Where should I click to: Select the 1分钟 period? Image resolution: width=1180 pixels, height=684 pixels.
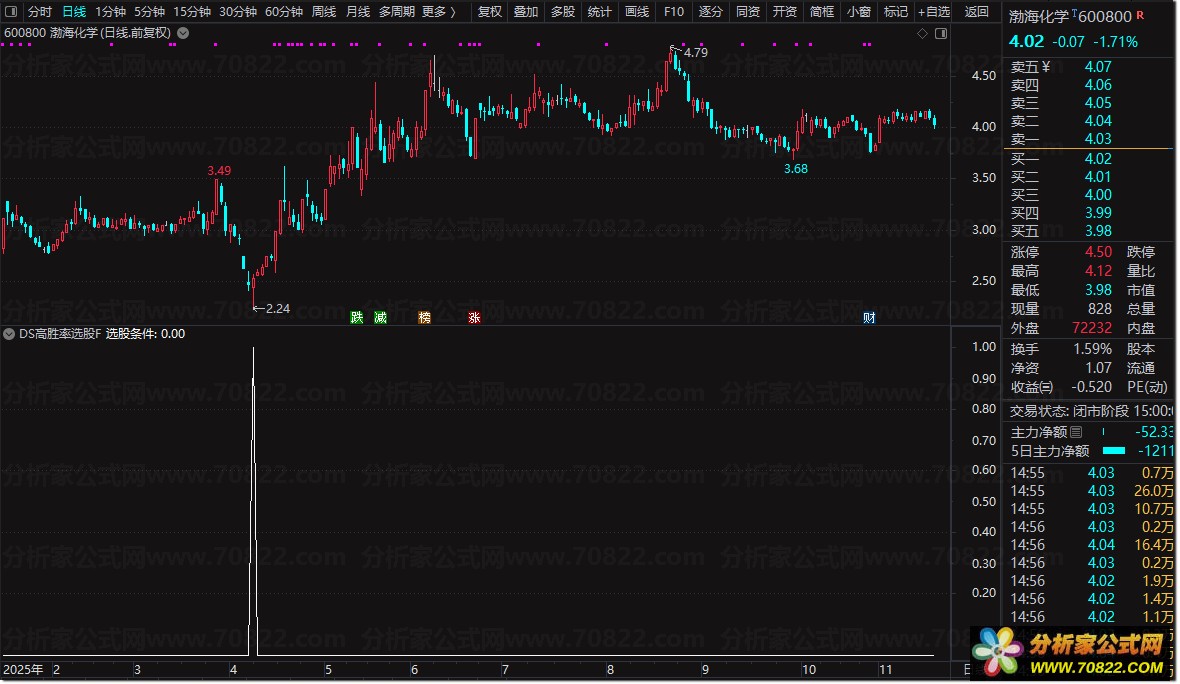coord(110,11)
